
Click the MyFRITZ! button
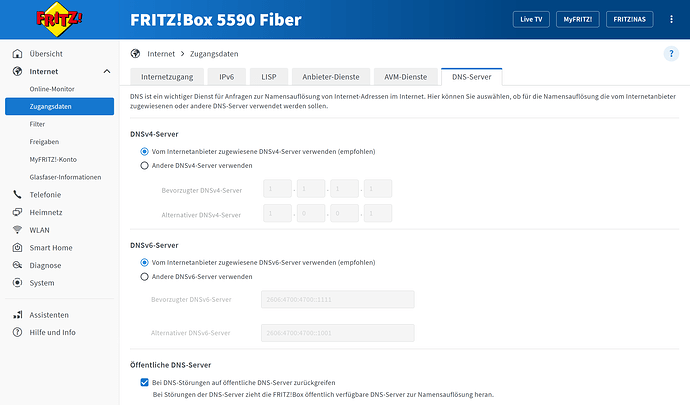point(578,19)
